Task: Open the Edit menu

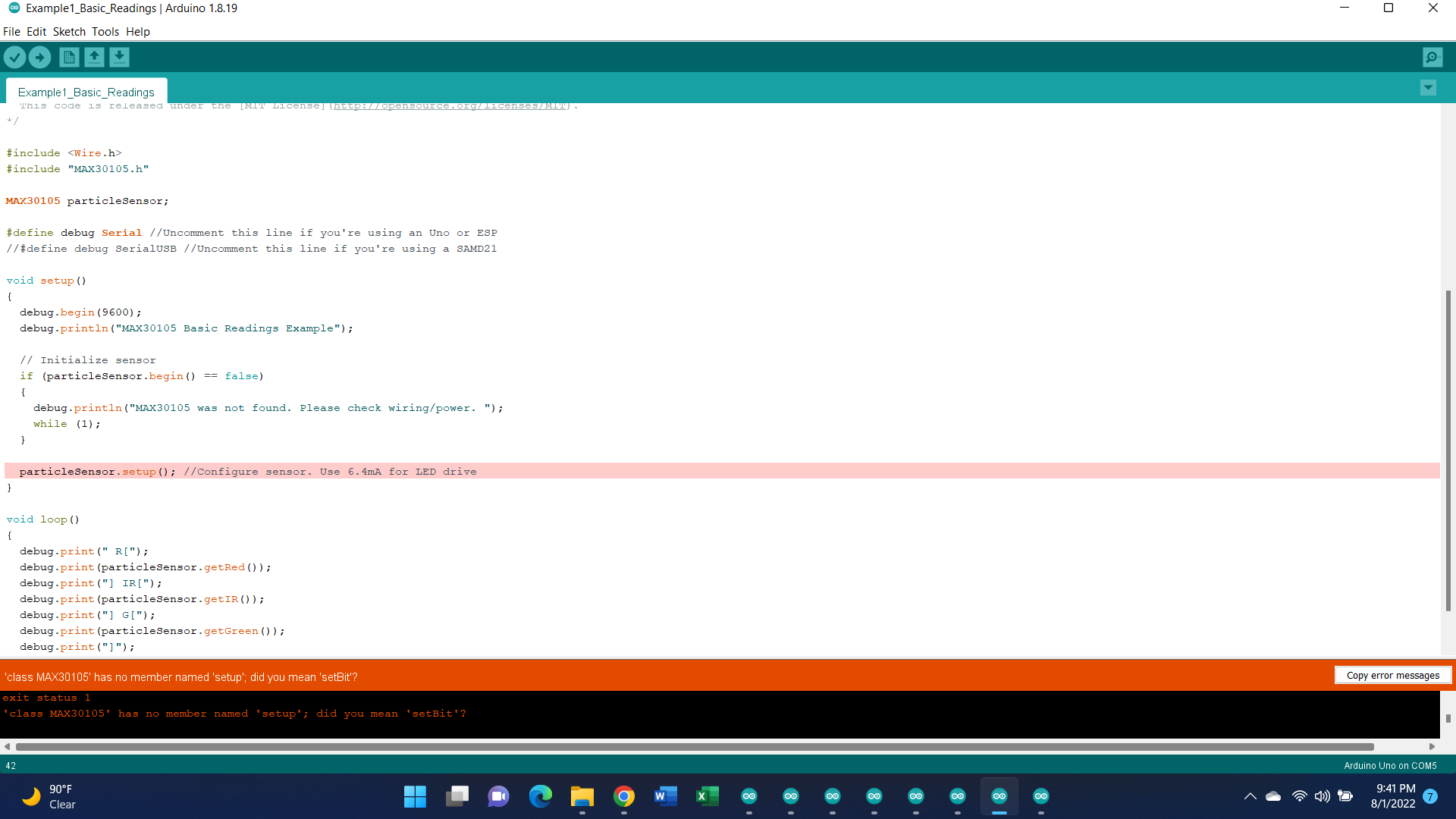Action: point(36,32)
